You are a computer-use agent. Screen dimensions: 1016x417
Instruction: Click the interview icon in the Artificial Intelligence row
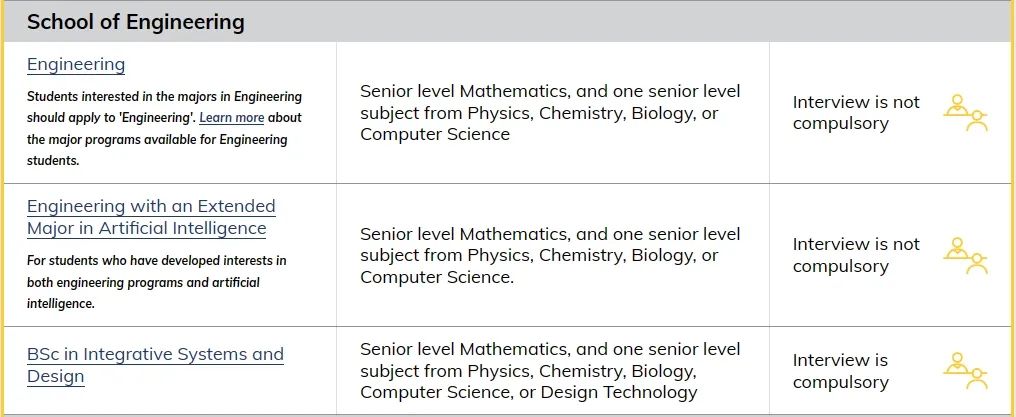pos(965,255)
